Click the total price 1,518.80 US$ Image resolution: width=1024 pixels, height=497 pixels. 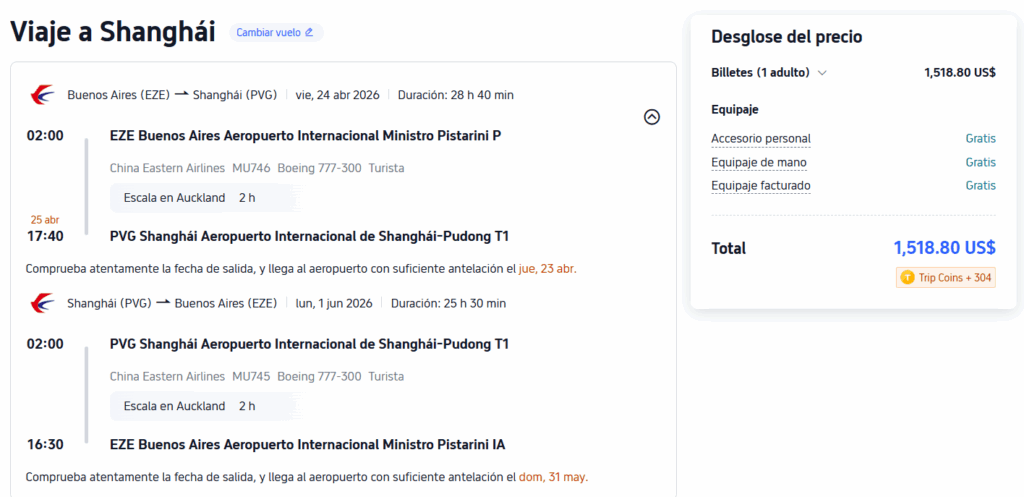944,248
